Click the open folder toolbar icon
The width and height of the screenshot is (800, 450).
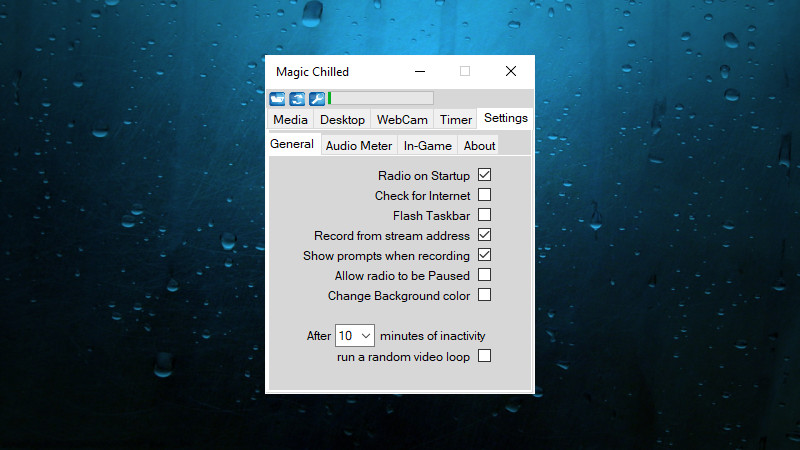coord(278,98)
